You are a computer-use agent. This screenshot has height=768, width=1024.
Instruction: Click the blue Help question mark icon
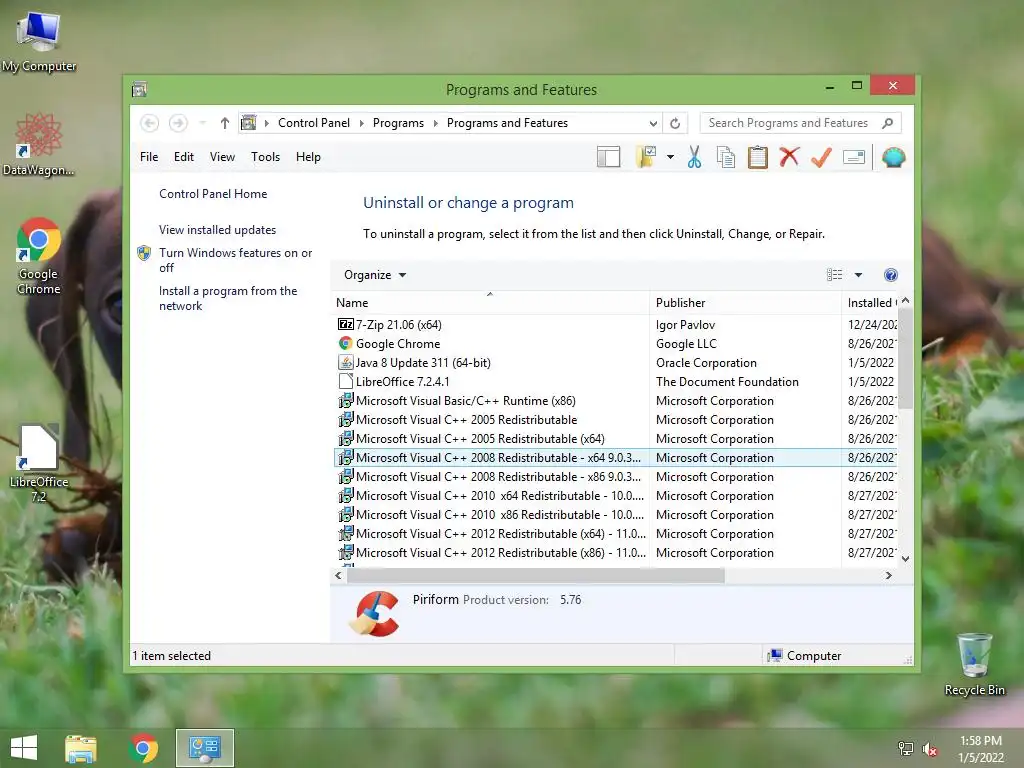[x=890, y=275]
